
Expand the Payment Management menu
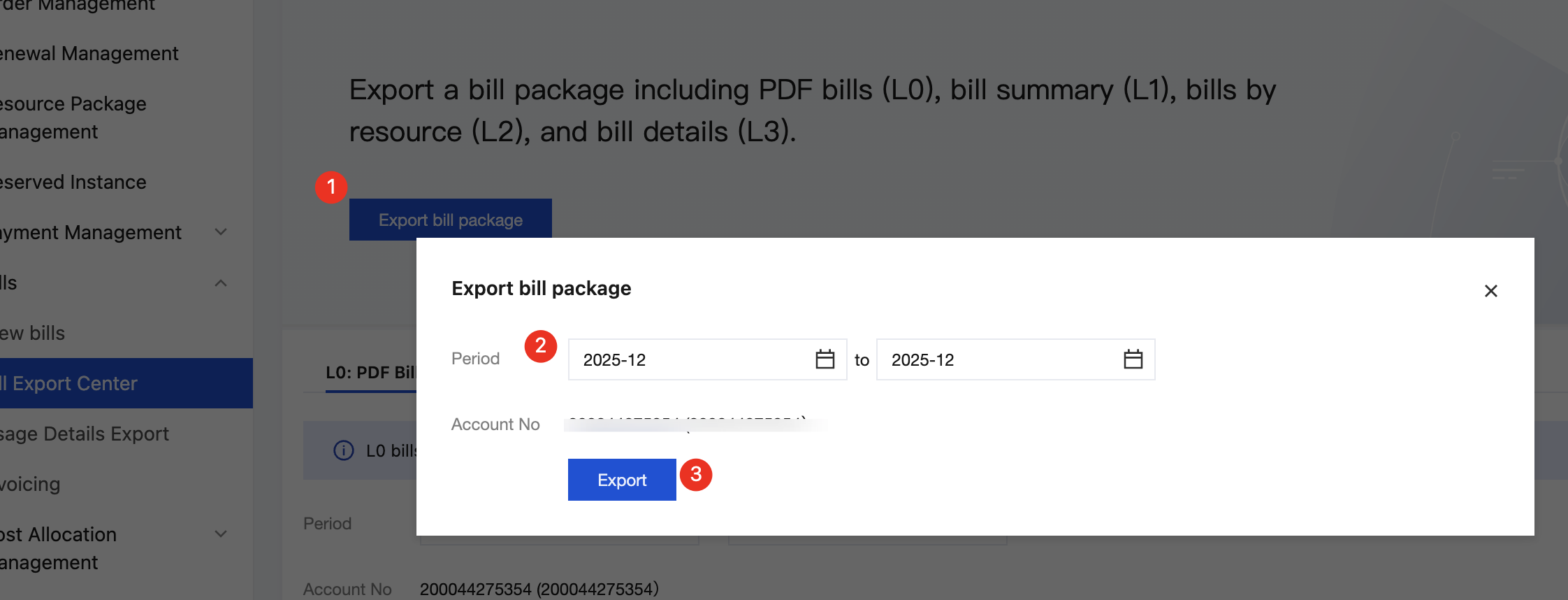coord(221,232)
